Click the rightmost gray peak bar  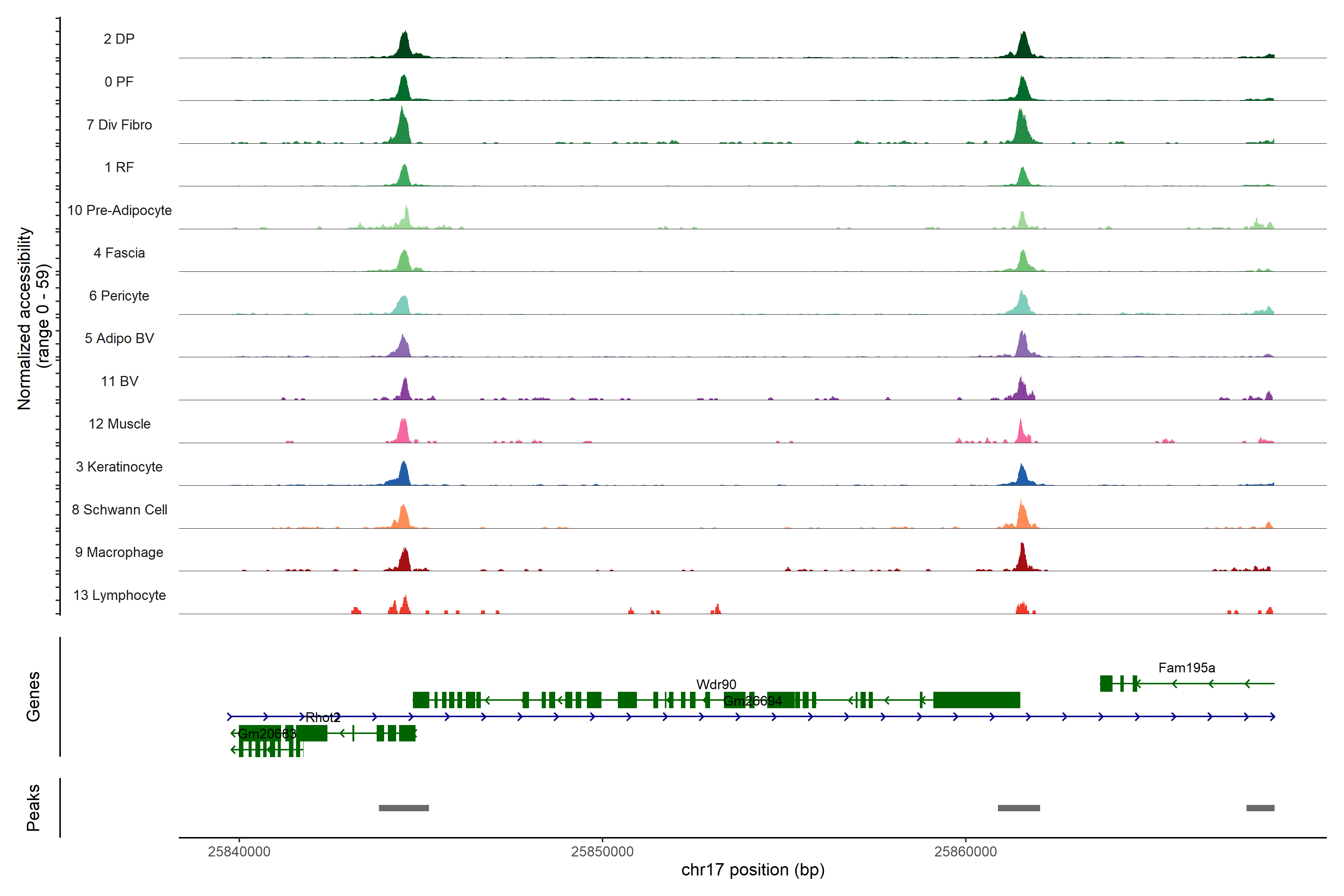click(1260, 808)
